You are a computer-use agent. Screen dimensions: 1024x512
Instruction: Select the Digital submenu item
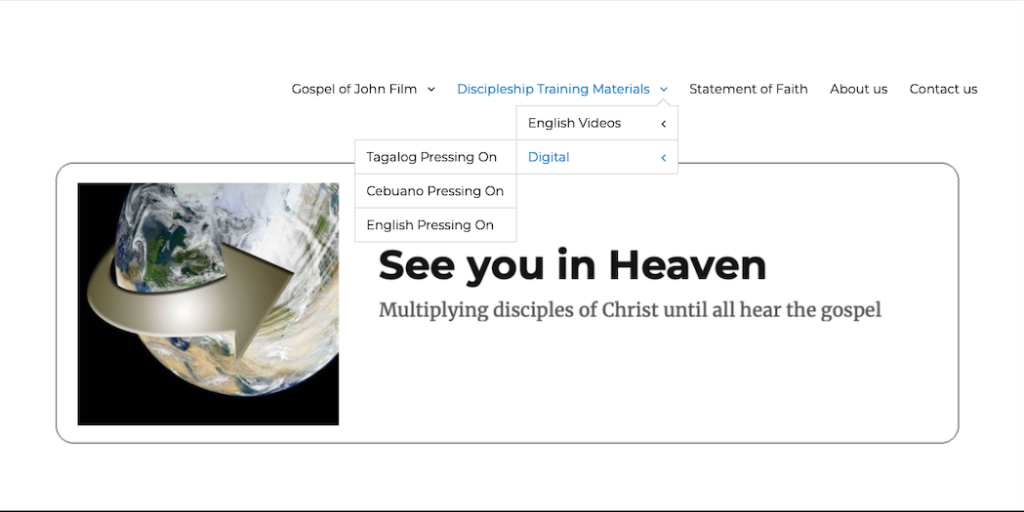click(549, 157)
